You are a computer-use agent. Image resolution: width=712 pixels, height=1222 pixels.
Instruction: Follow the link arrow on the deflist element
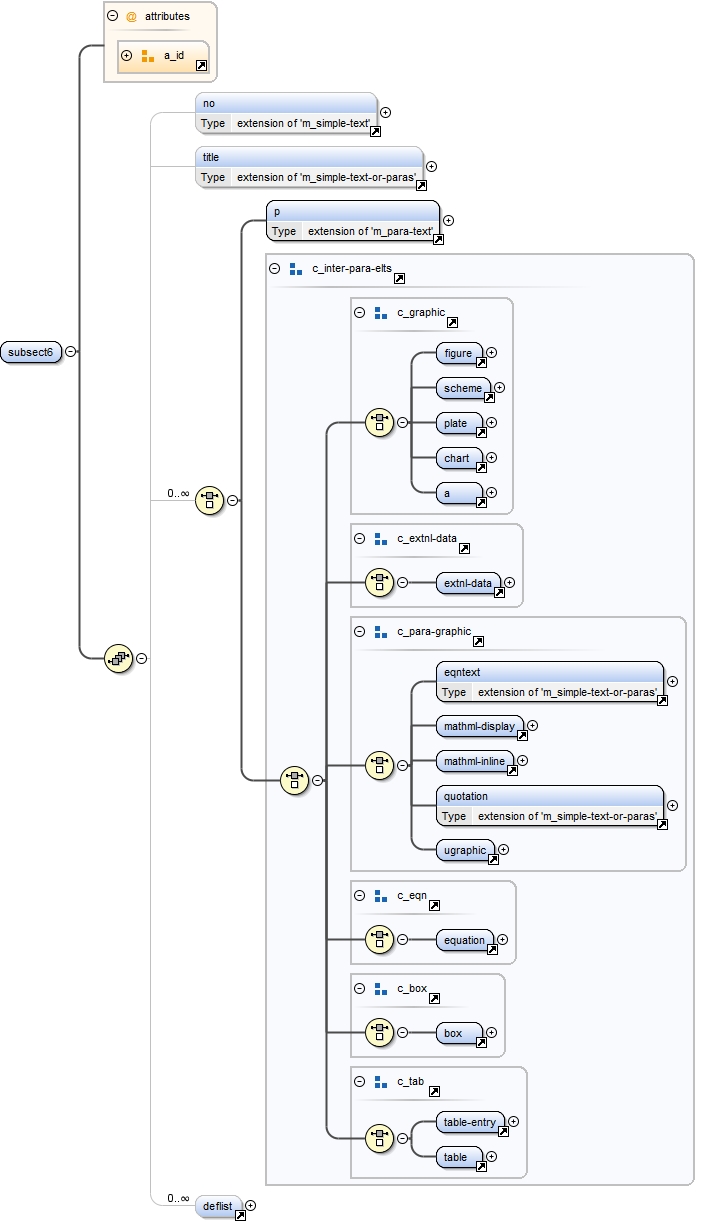pos(240,1216)
